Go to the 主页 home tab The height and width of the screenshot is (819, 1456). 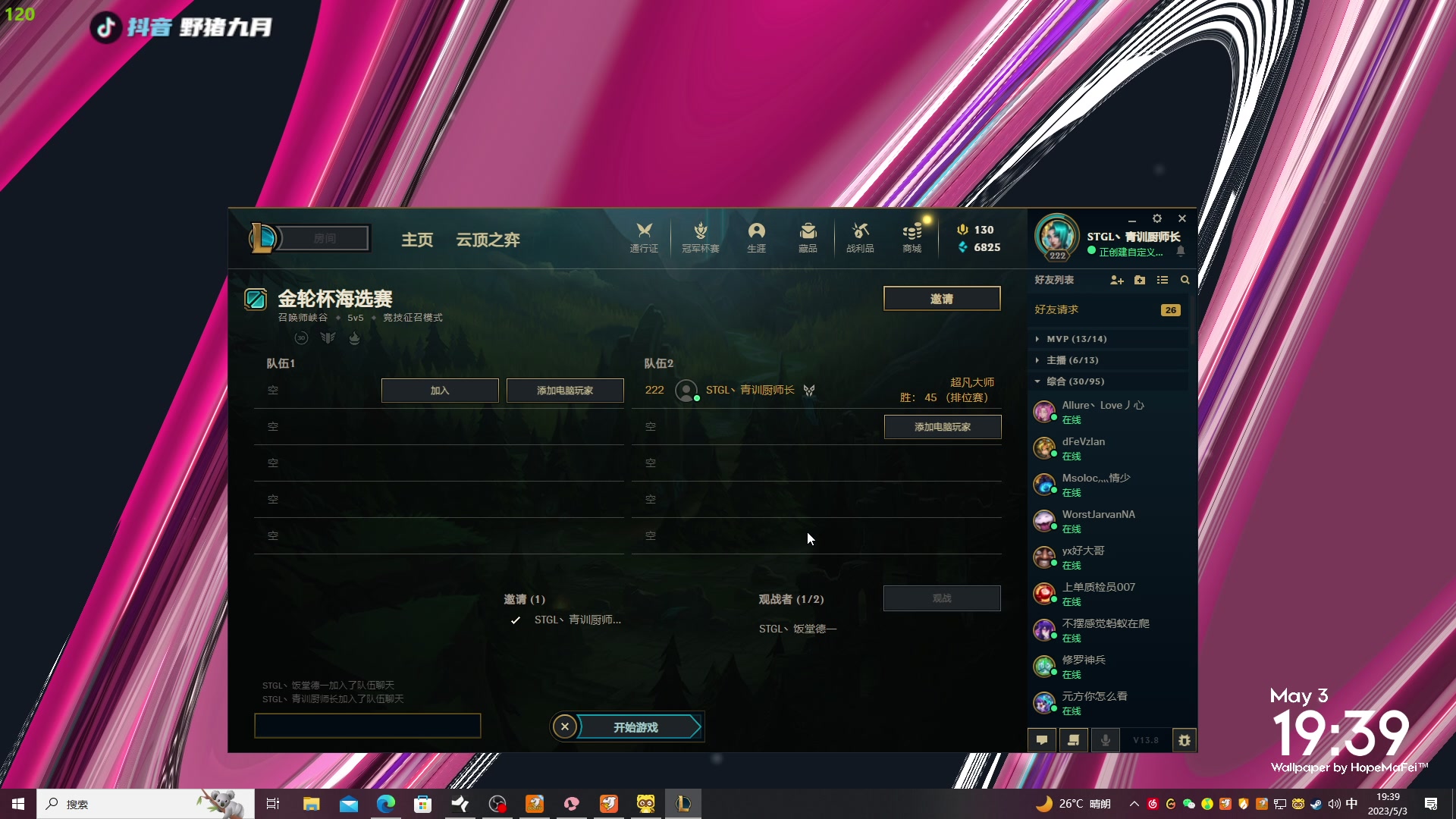(417, 240)
